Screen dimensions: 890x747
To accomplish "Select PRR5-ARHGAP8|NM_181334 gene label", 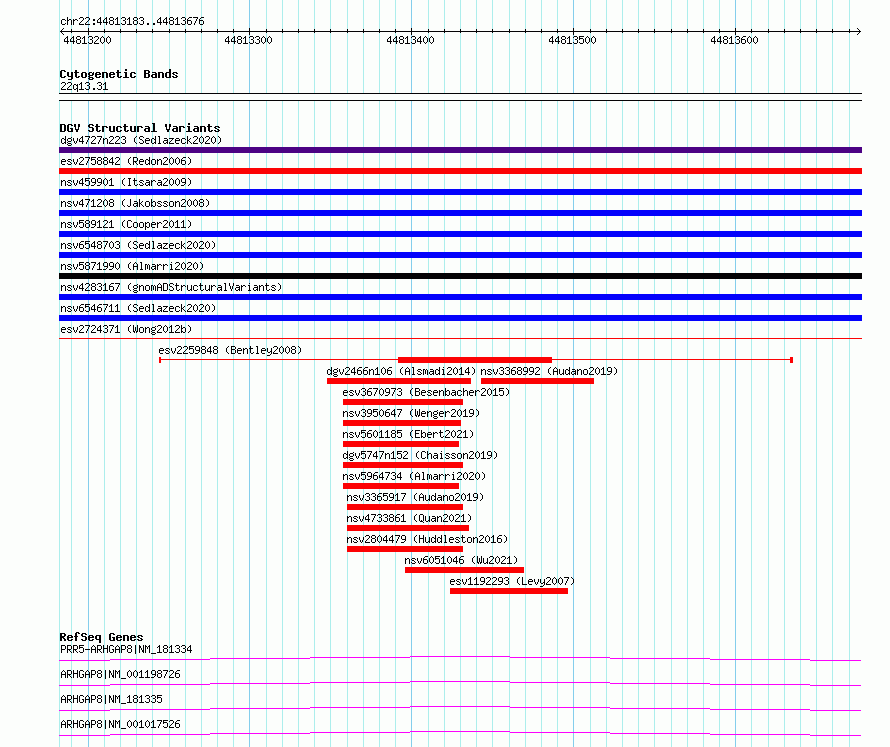I will 126,649.
